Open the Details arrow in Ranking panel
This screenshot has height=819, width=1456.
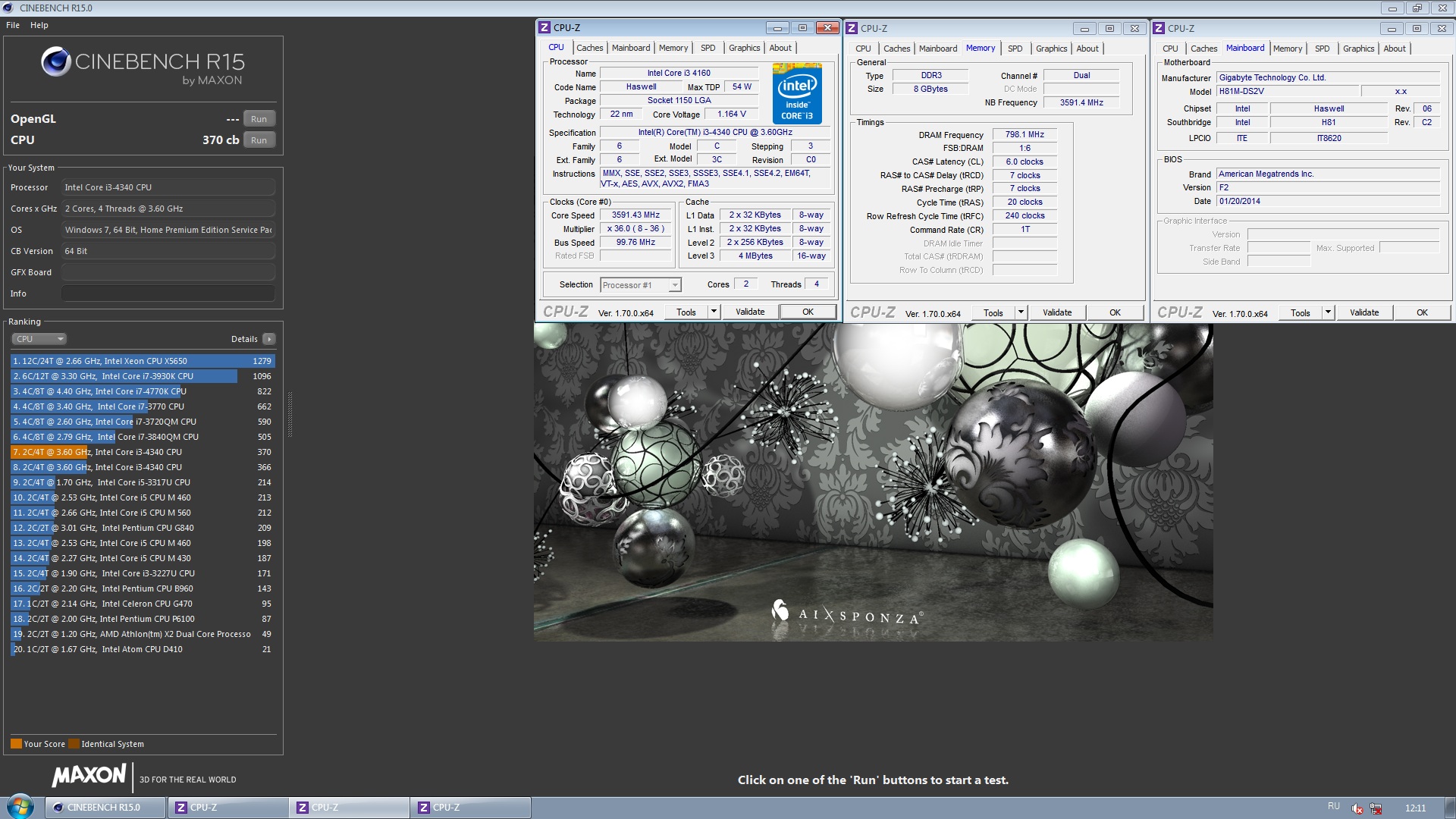click(269, 339)
